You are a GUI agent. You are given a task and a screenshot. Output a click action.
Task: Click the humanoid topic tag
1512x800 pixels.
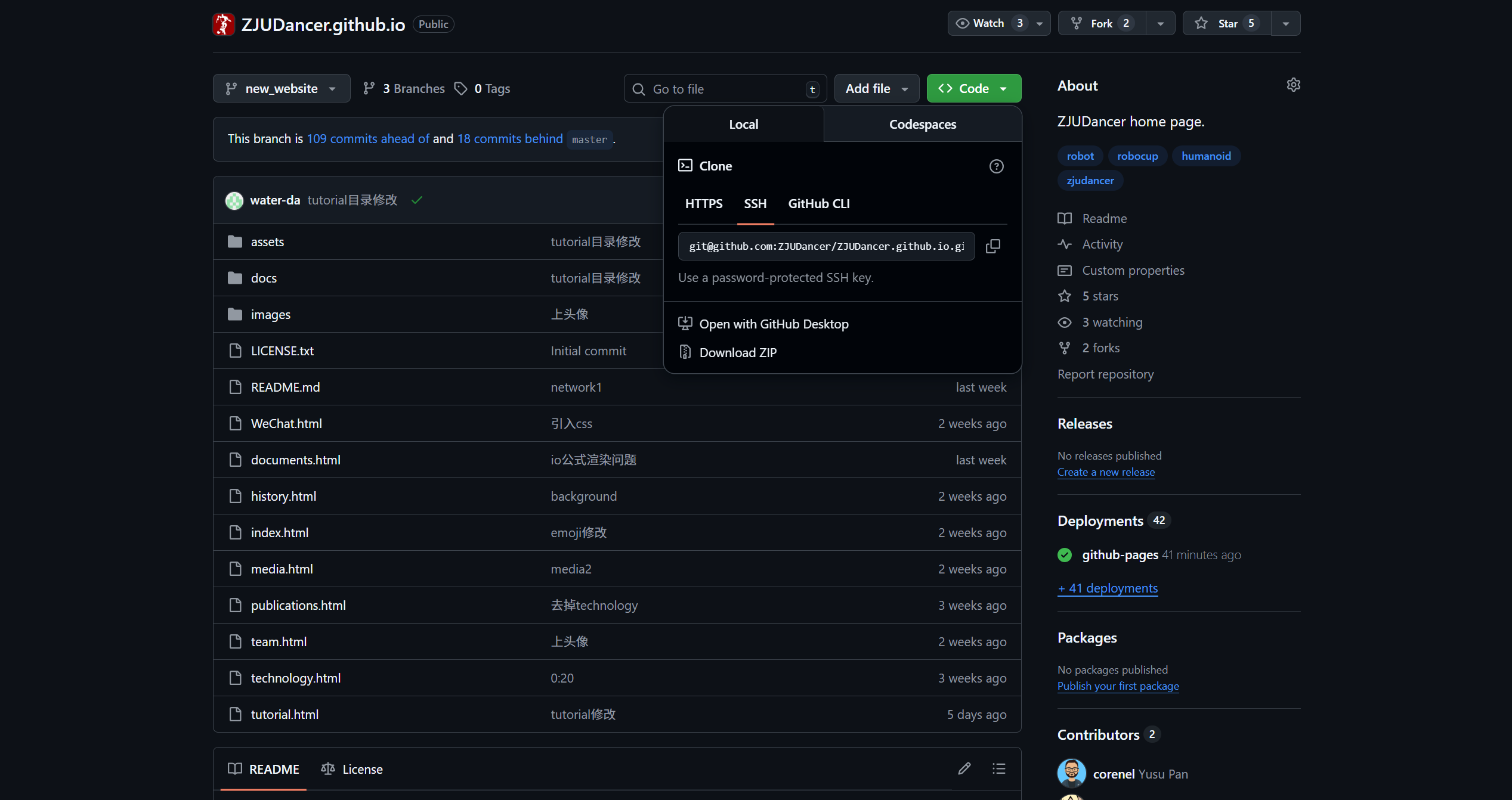[1206, 156]
